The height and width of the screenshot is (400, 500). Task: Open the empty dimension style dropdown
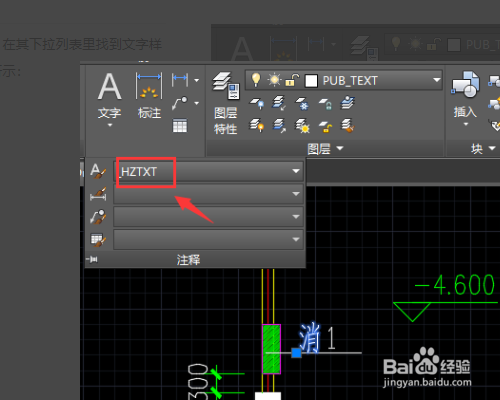[295, 194]
